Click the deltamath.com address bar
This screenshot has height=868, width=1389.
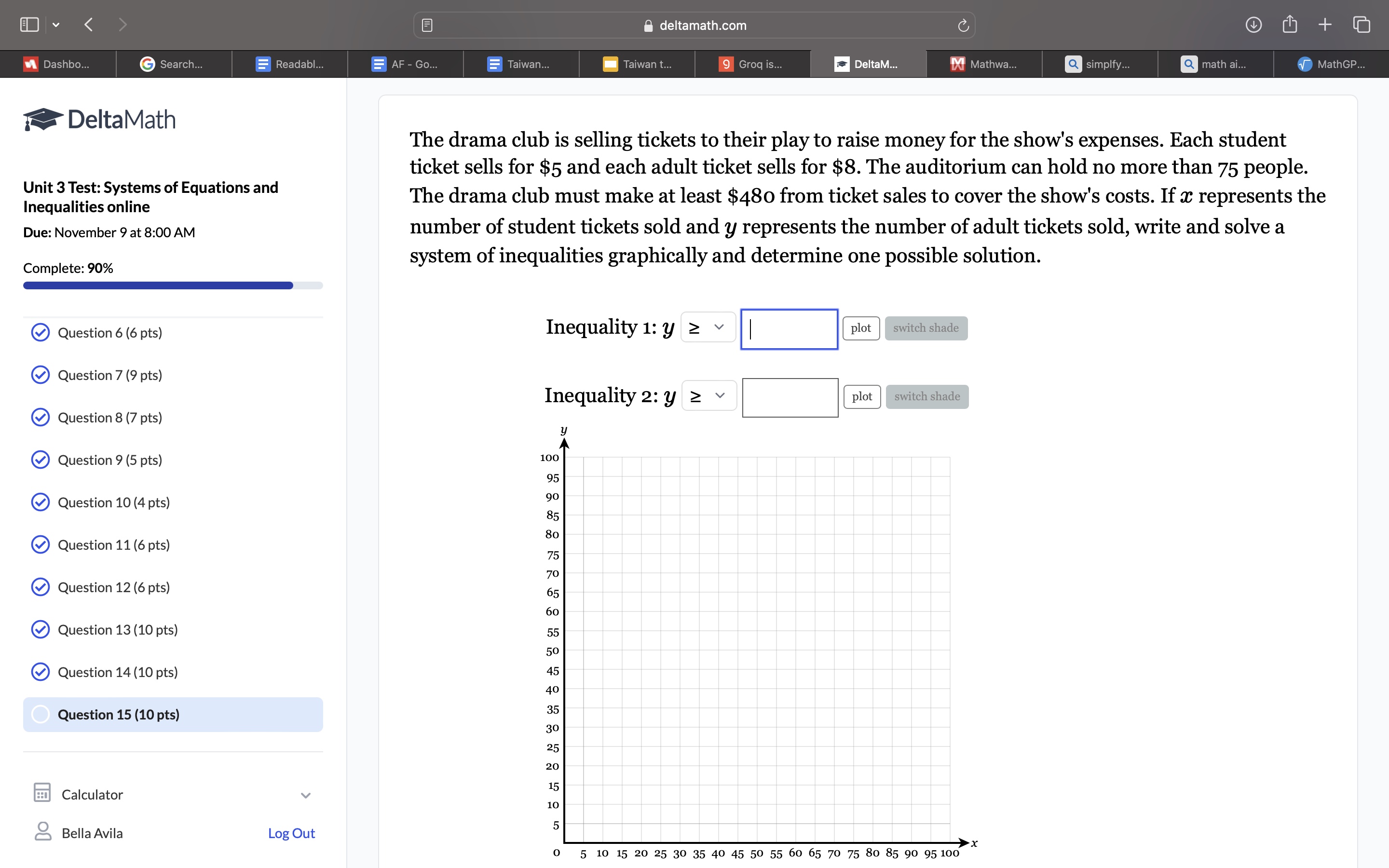(694, 25)
